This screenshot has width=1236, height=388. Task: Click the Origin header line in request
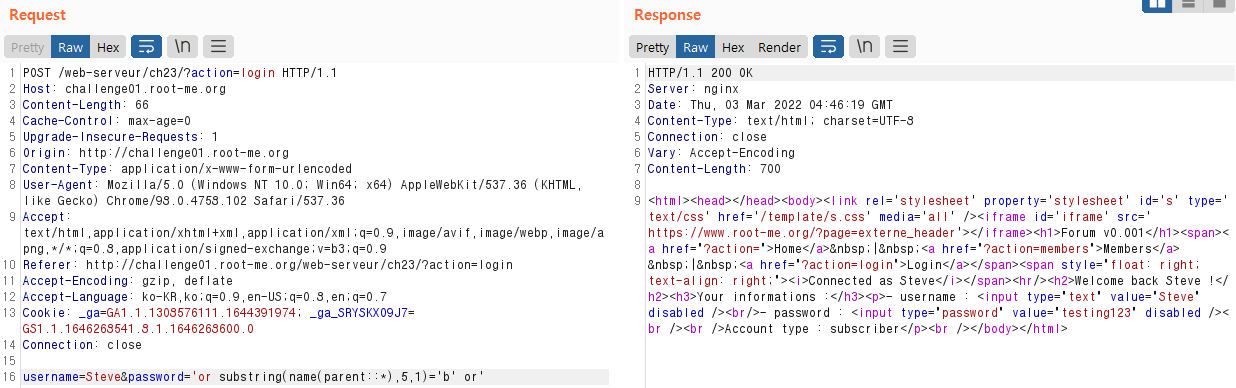click(155, 153)
